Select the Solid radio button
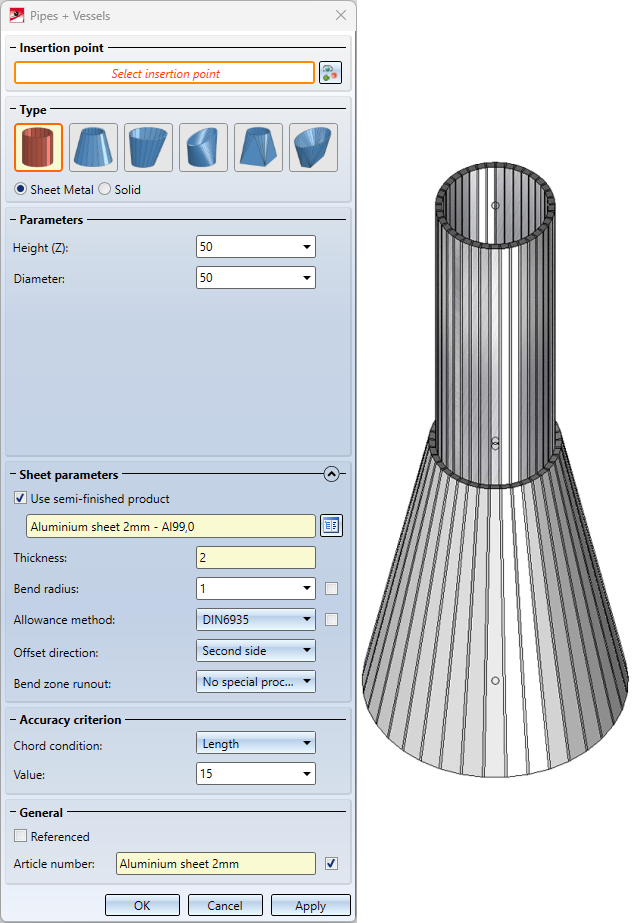This screenshot has height=923, width=633. coord(105,189)
